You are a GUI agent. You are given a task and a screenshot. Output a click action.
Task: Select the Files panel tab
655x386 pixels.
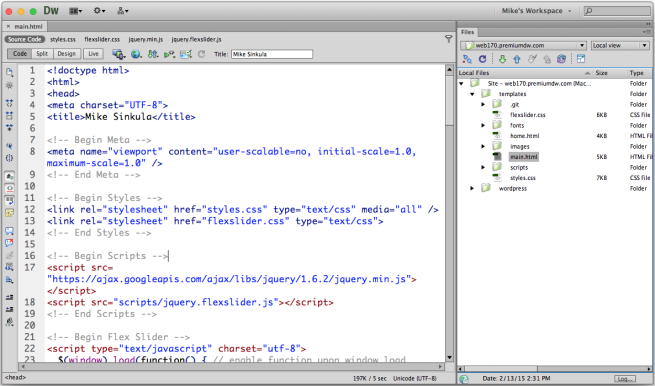(x=467, y=32)
